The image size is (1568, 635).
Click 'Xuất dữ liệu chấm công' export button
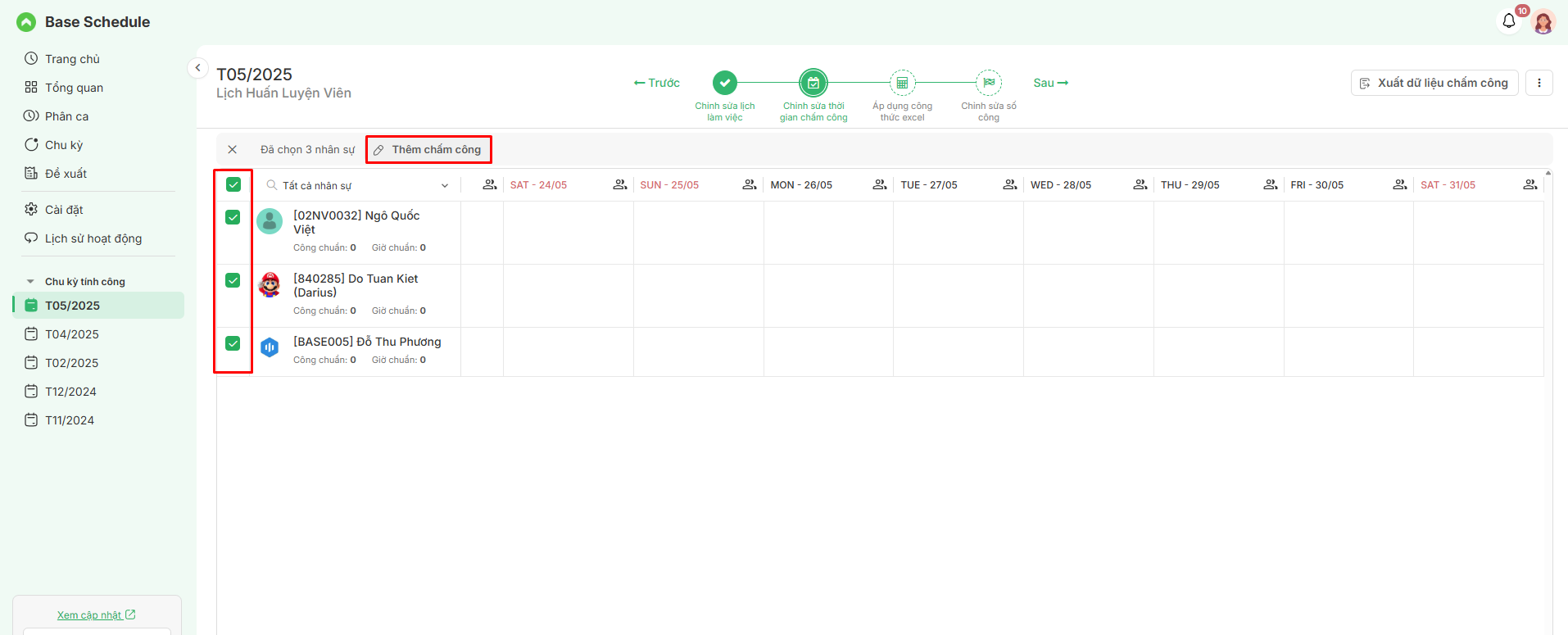pyautogui.click(x=1434, y=83)
